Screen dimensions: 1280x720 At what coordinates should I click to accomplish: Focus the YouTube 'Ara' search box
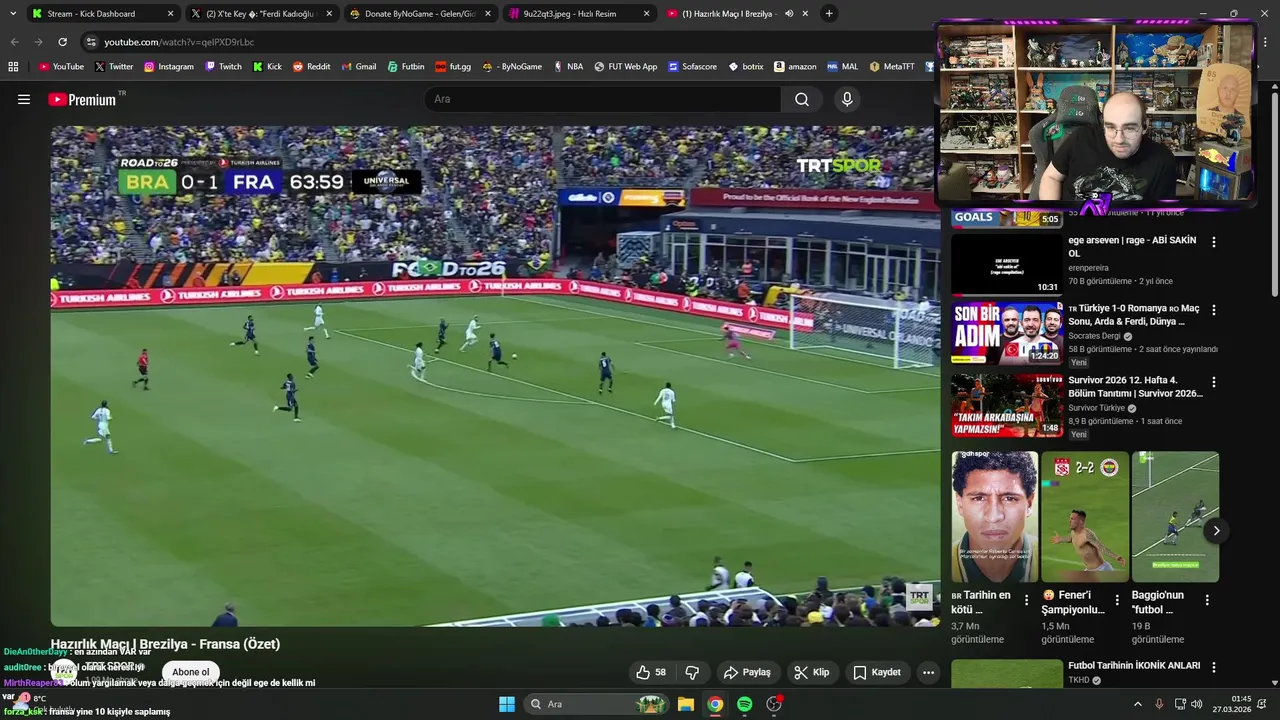(603, 99)
